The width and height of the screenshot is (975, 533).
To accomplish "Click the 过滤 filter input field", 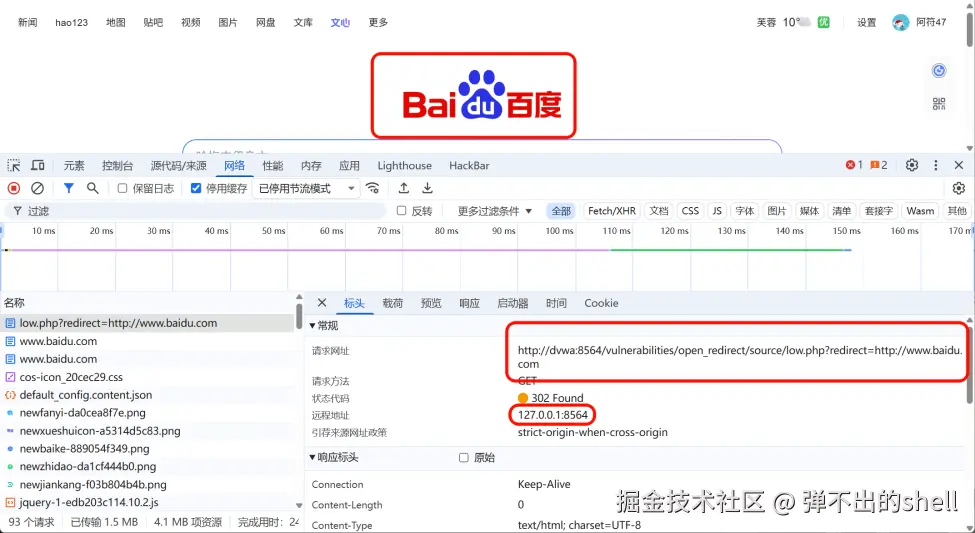I will click(x=196, y=211).
